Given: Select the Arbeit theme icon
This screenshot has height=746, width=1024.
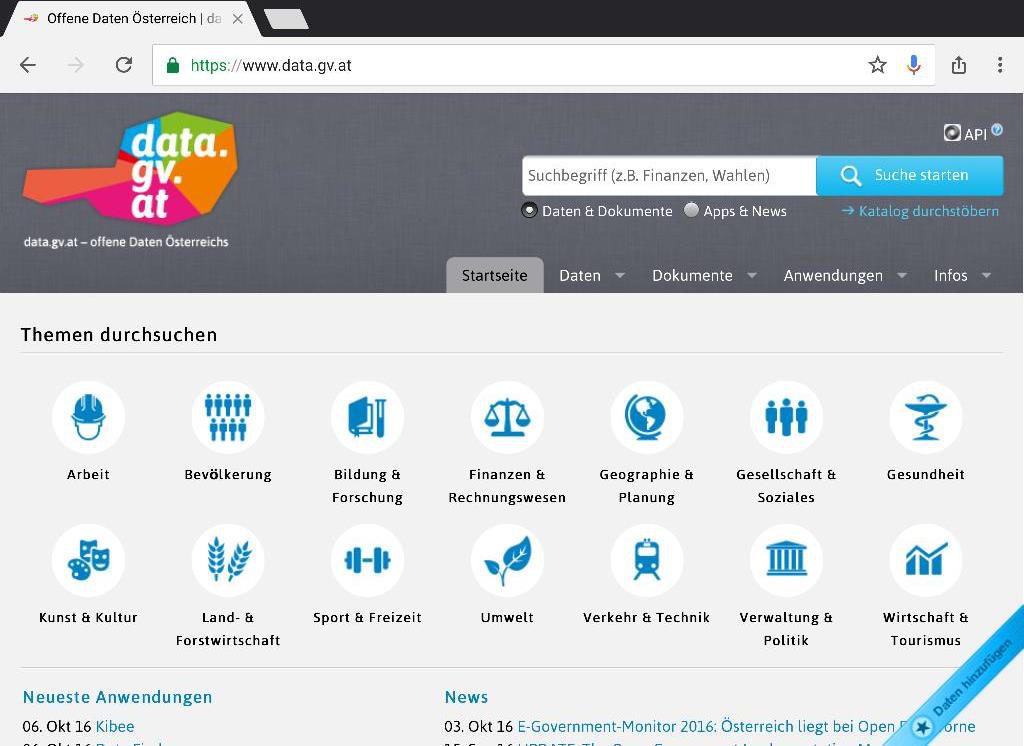Looking at the screenshot, I should point(88,416).
